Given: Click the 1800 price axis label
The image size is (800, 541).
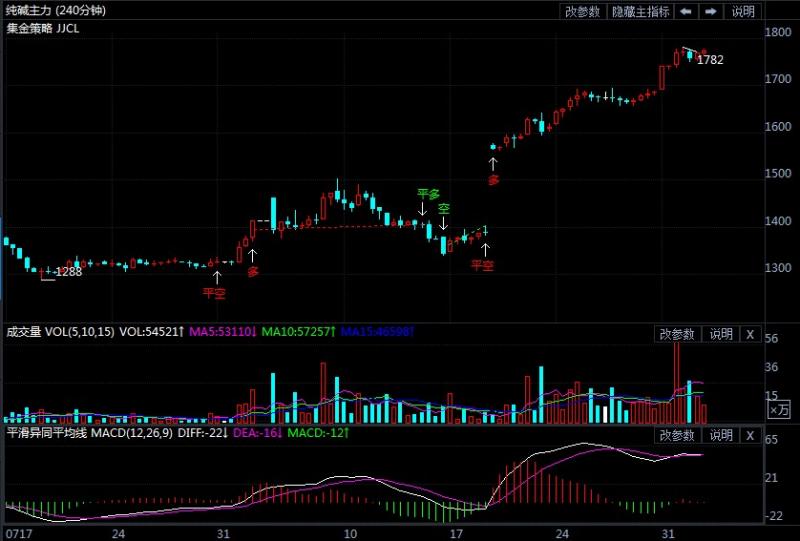Looking at the screenshot, I should (778, 32).
